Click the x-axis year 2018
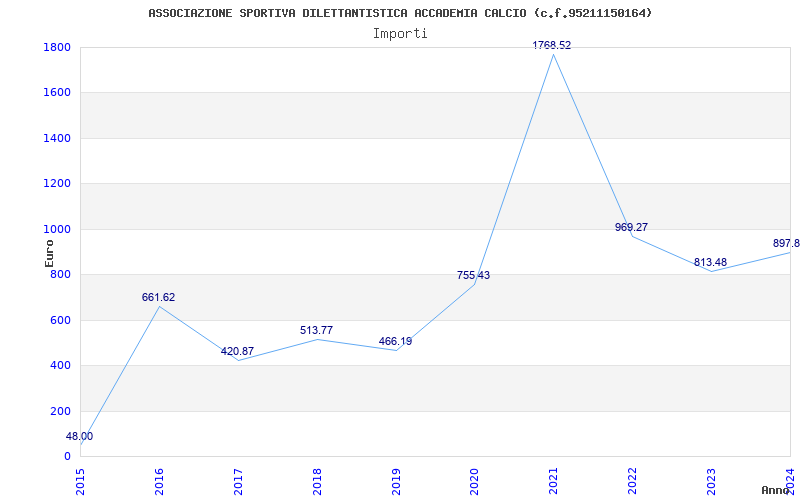The width and height of the screenshot is (800, 500). pyautogui.click(x=317, y=481)
